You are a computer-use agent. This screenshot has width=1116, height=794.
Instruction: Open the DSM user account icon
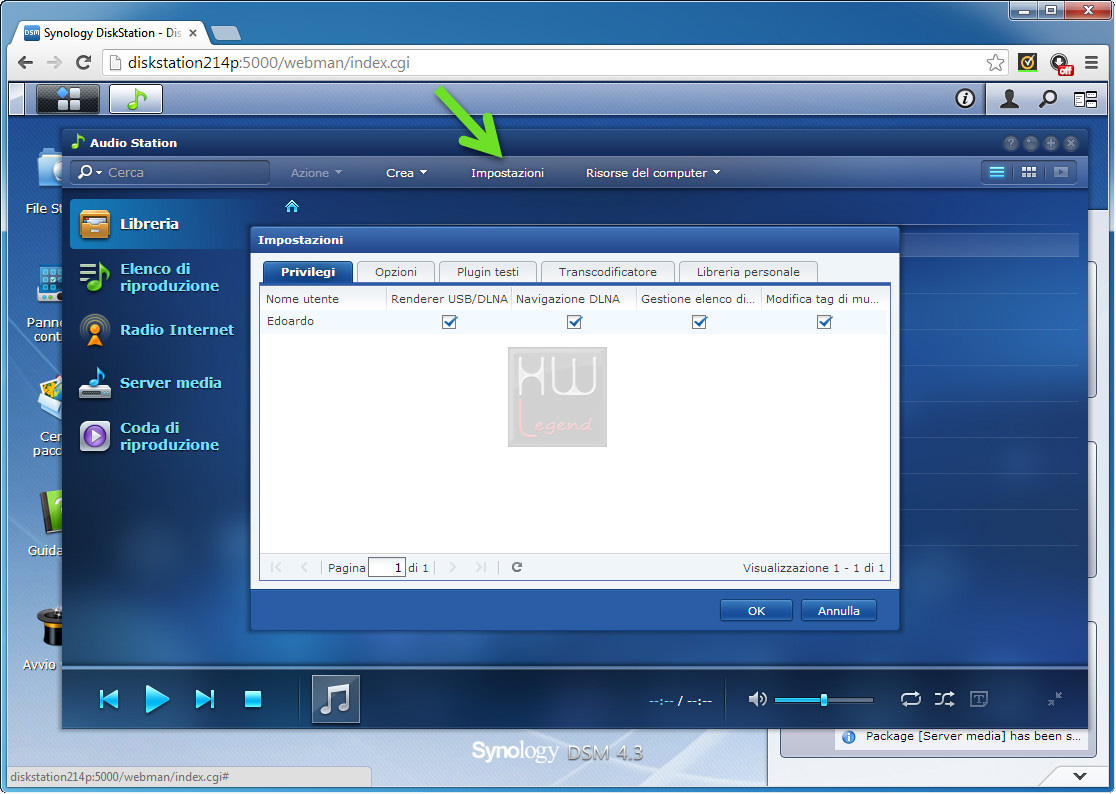pos(1009,99)
